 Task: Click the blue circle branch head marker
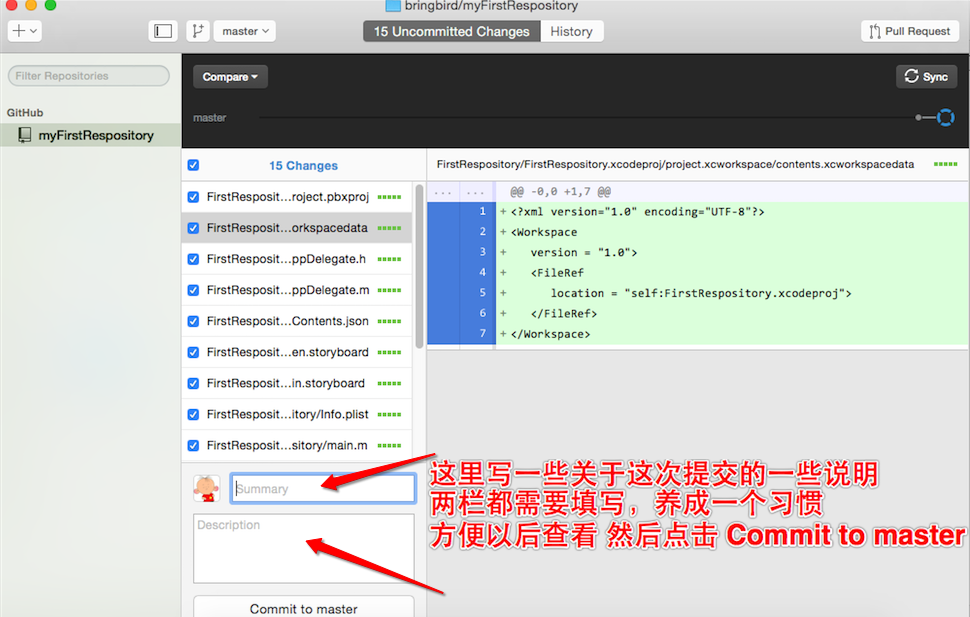point(945,117)
